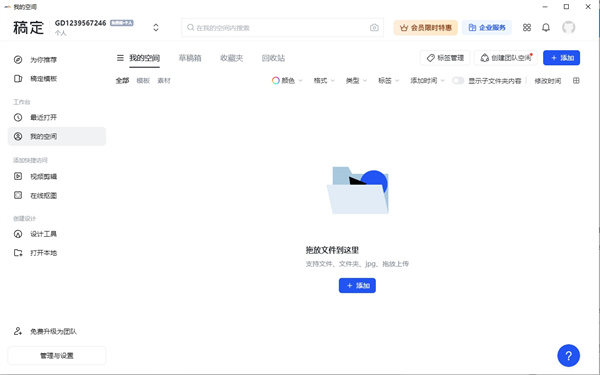600x375 pixels.
Task: Click the search field 在我的空间内搜索
Action: coord(282,28)
